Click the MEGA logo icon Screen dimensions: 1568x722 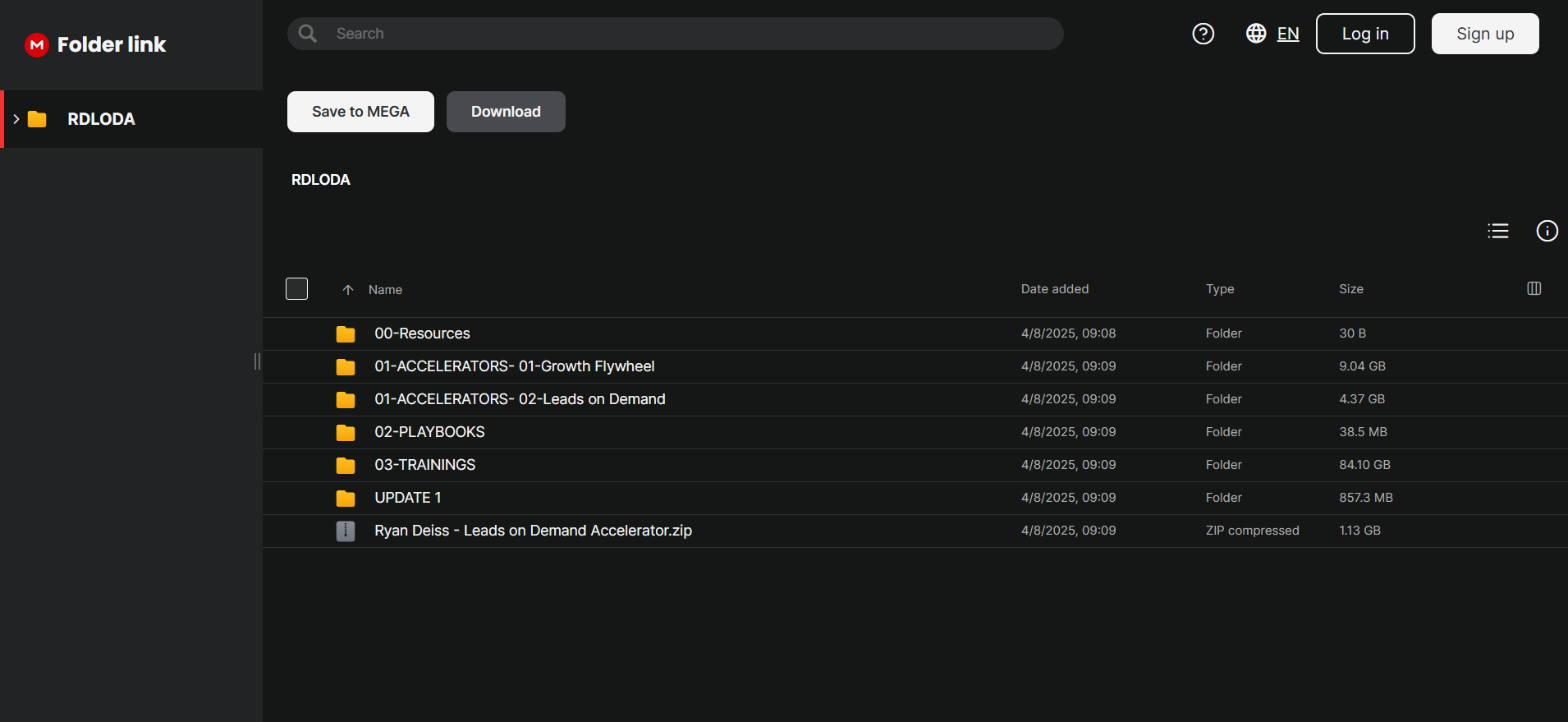37,44
